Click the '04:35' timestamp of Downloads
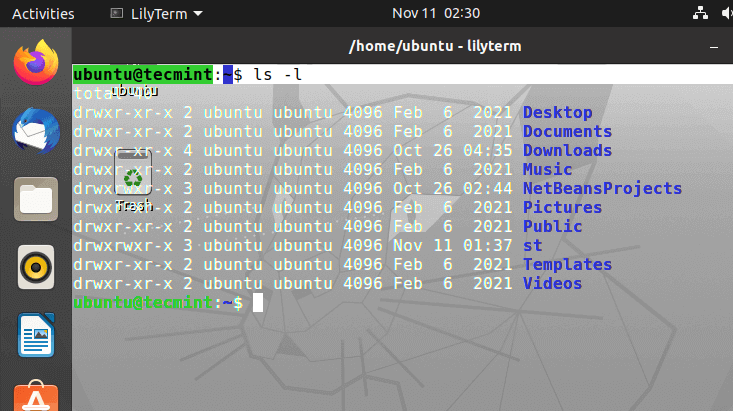Screen dimensions: 733x411 488,150
